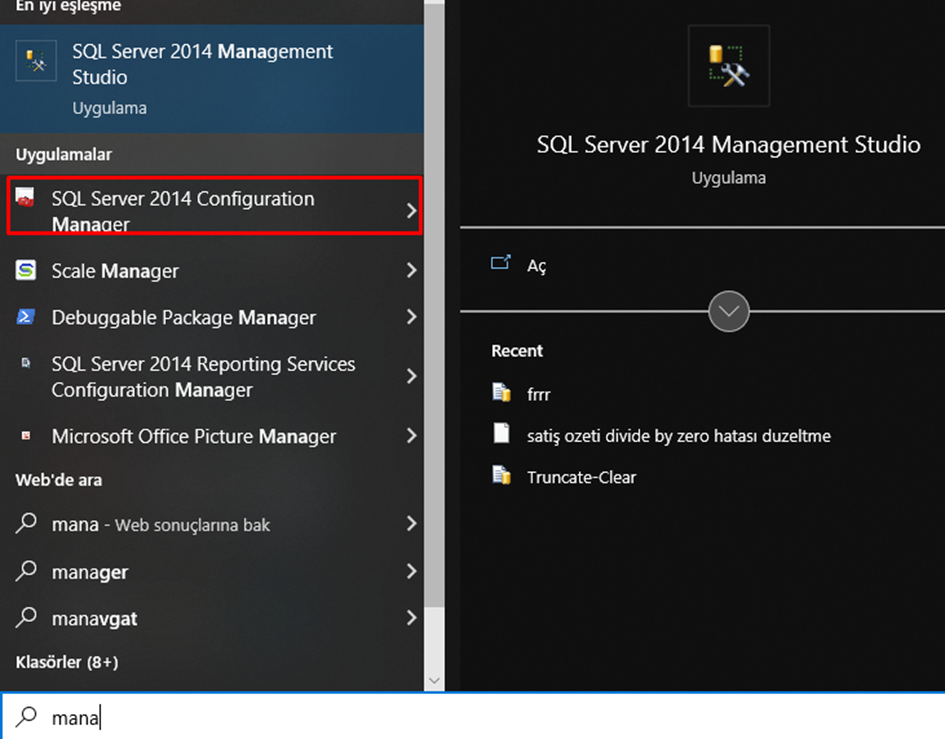Image resolution: width=945 pixels, height=739 pixels.
Task: Expand the 'manavgat' suggestion chevron
Action: coord(411,617)
